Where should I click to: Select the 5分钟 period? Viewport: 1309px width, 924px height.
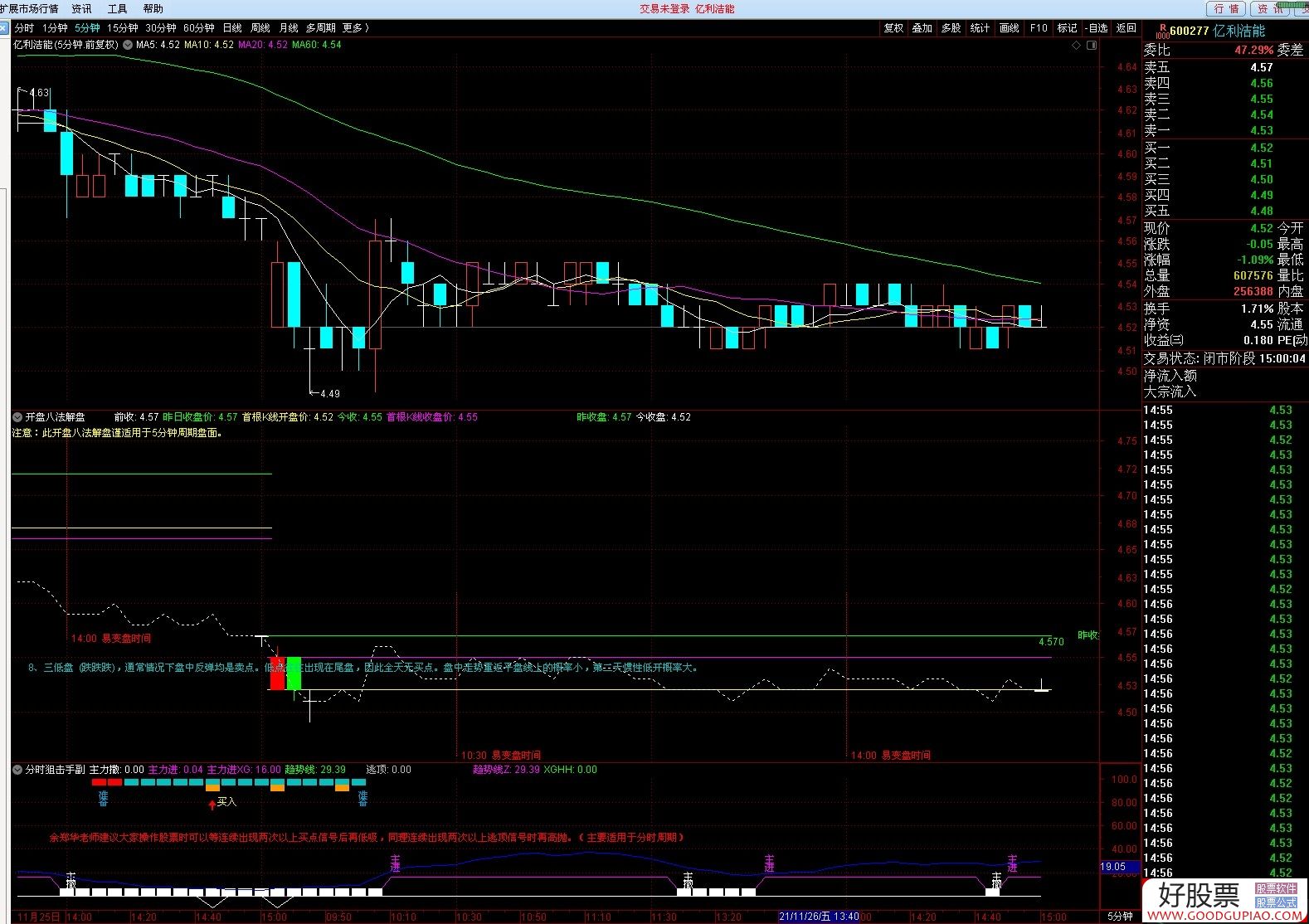[x=87, y=28]
